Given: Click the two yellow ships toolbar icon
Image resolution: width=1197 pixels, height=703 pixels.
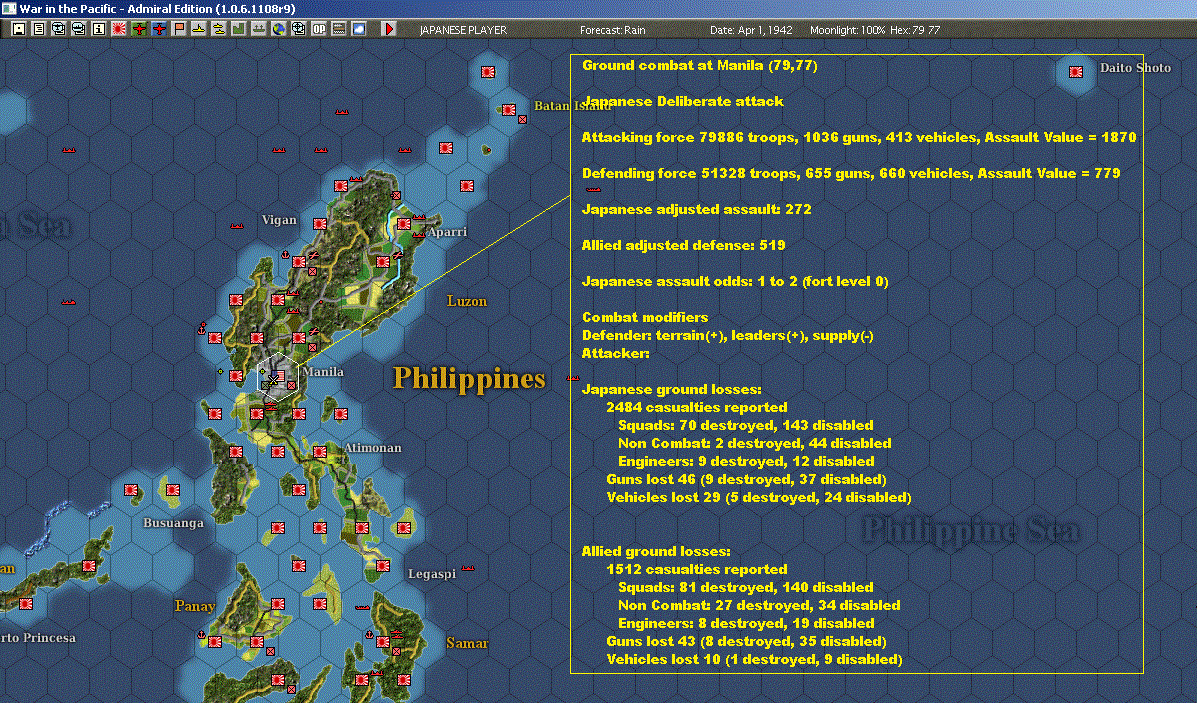Looking at the screenshot, I should (x=218, y=29).
